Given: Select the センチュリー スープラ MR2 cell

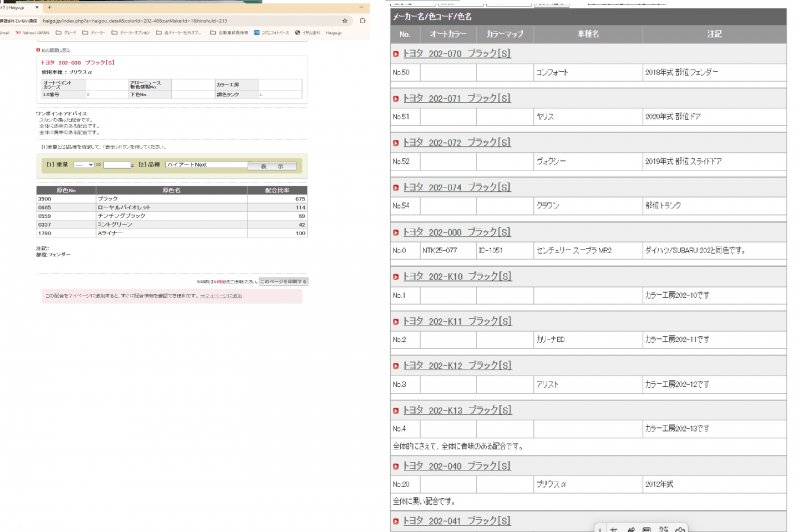Looking at the screenshot, I should coord(588,250).
